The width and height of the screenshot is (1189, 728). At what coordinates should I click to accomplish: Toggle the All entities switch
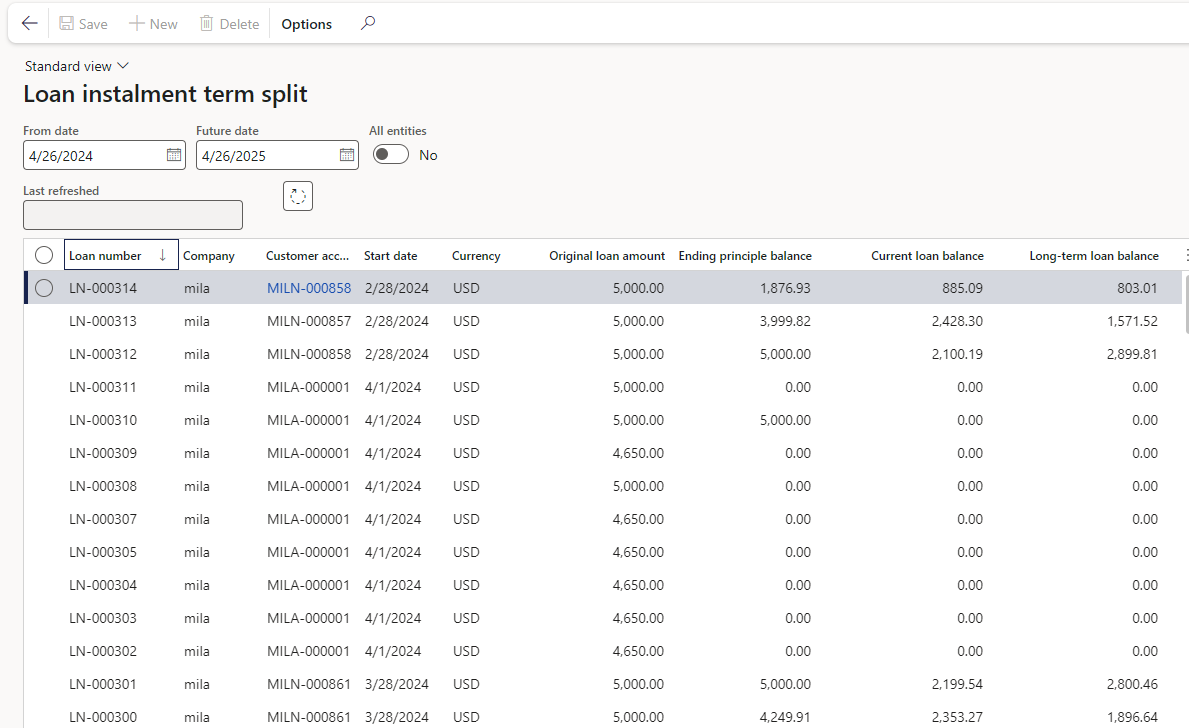(391, 155)
